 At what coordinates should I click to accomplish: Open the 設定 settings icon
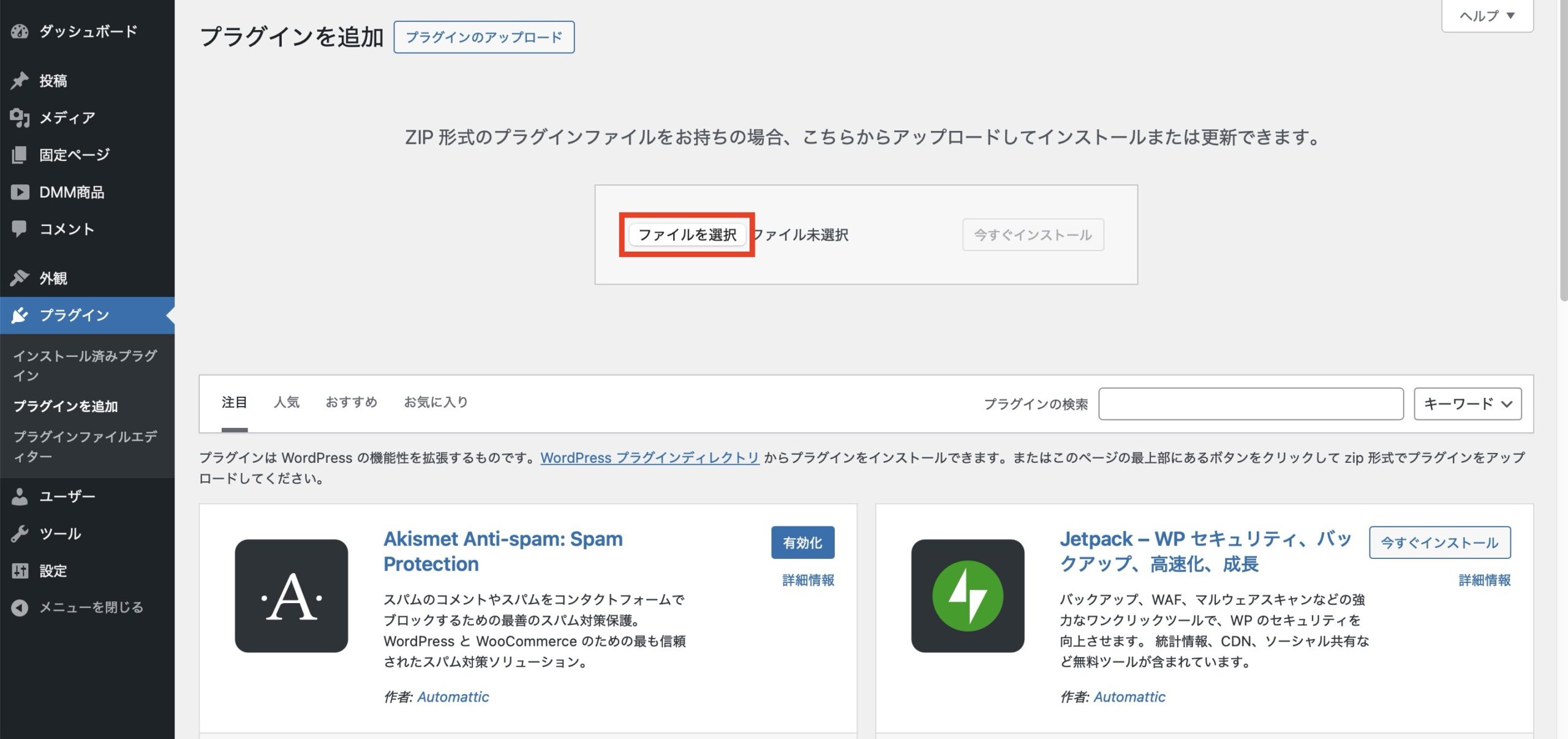coord(20,571)
